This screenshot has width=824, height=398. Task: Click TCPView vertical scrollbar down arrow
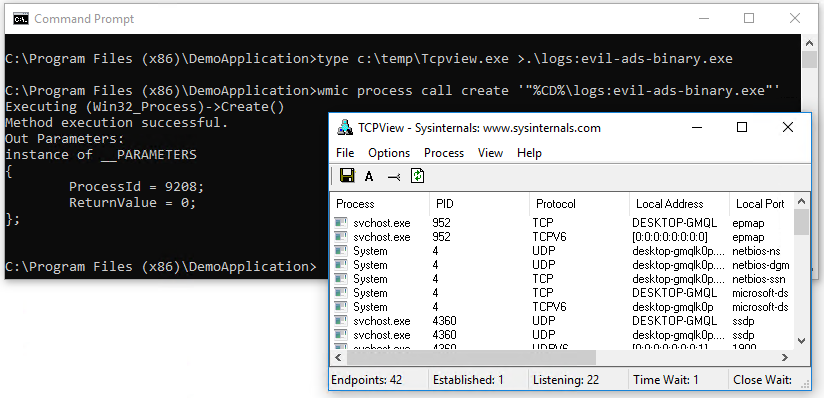pos(801,341)
